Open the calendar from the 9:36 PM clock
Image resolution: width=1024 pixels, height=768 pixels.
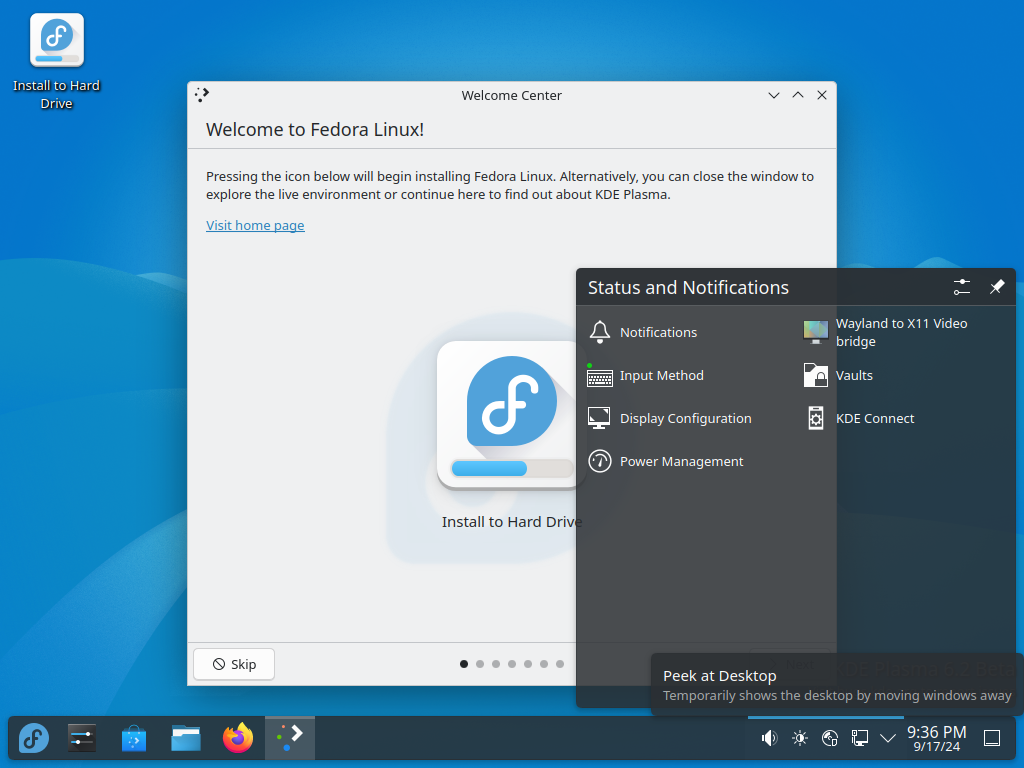click(x=936, y=739)
